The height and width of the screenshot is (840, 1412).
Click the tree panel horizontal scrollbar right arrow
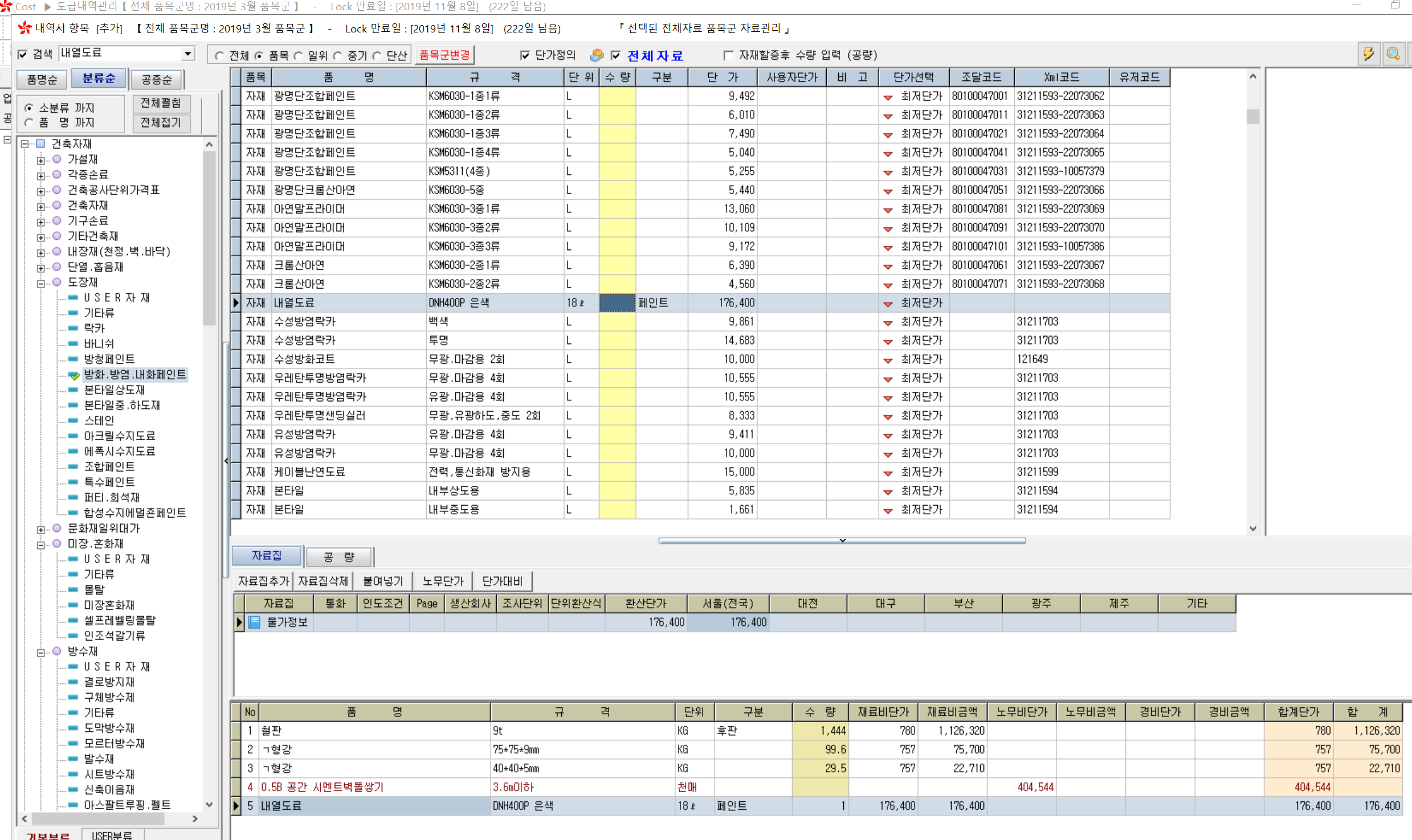pyautogui.click(x=195, y=818)
